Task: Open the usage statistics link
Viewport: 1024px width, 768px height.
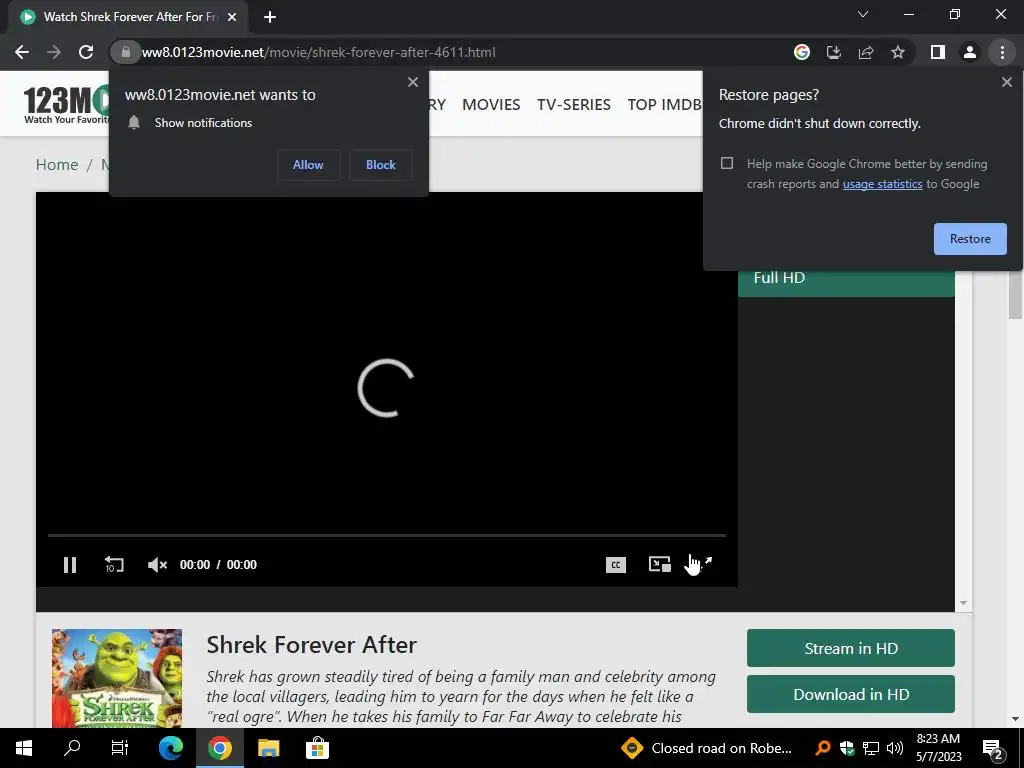Action: click(x=882, y=184)
